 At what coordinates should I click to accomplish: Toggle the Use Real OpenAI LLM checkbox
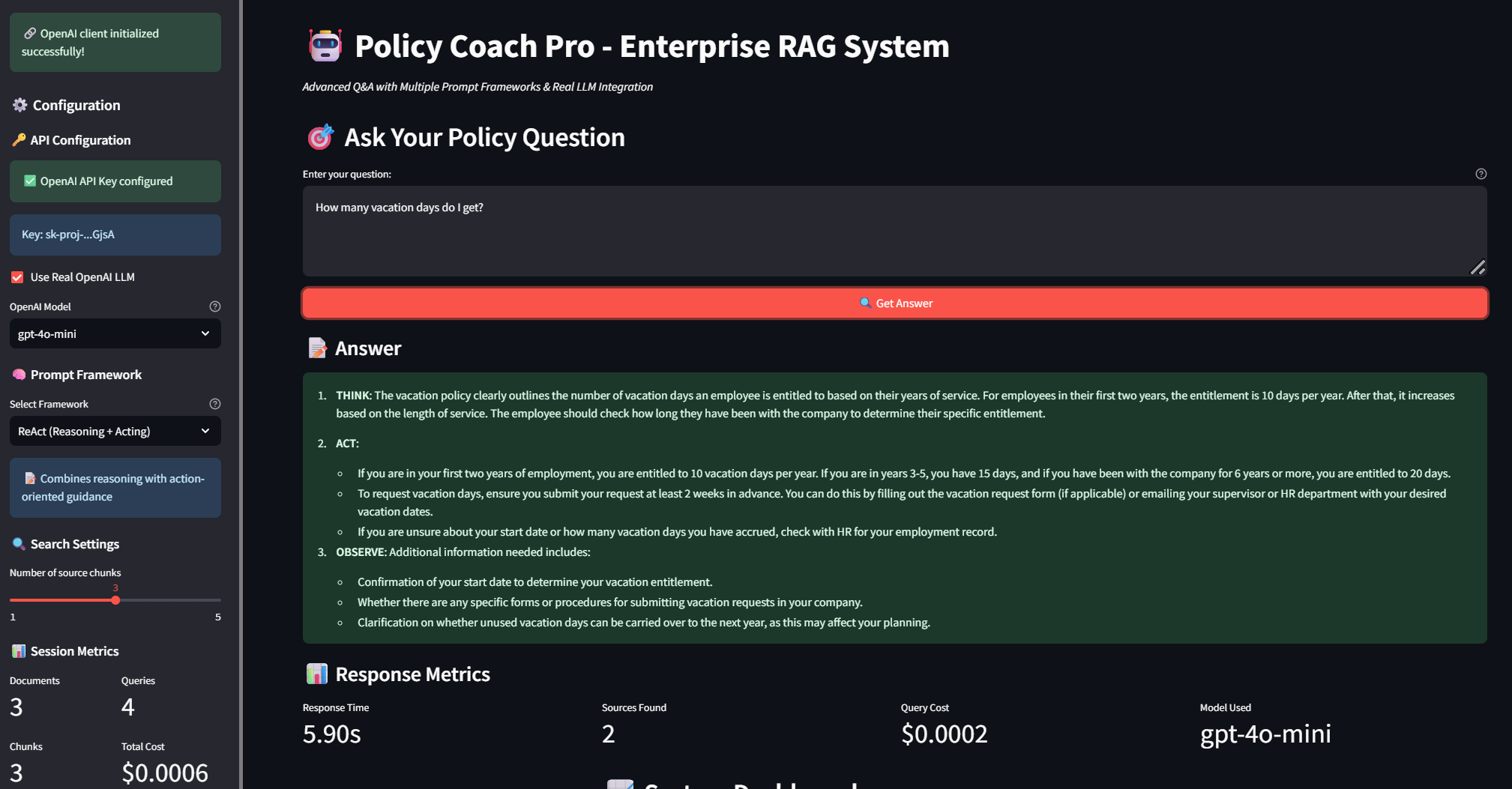pyautogui.click(x=17, y=277)
